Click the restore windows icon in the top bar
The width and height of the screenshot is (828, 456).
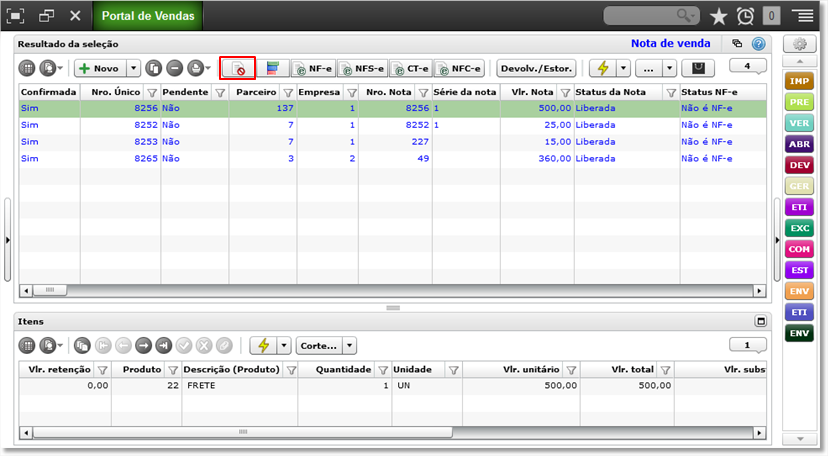(x=46, y=16)
